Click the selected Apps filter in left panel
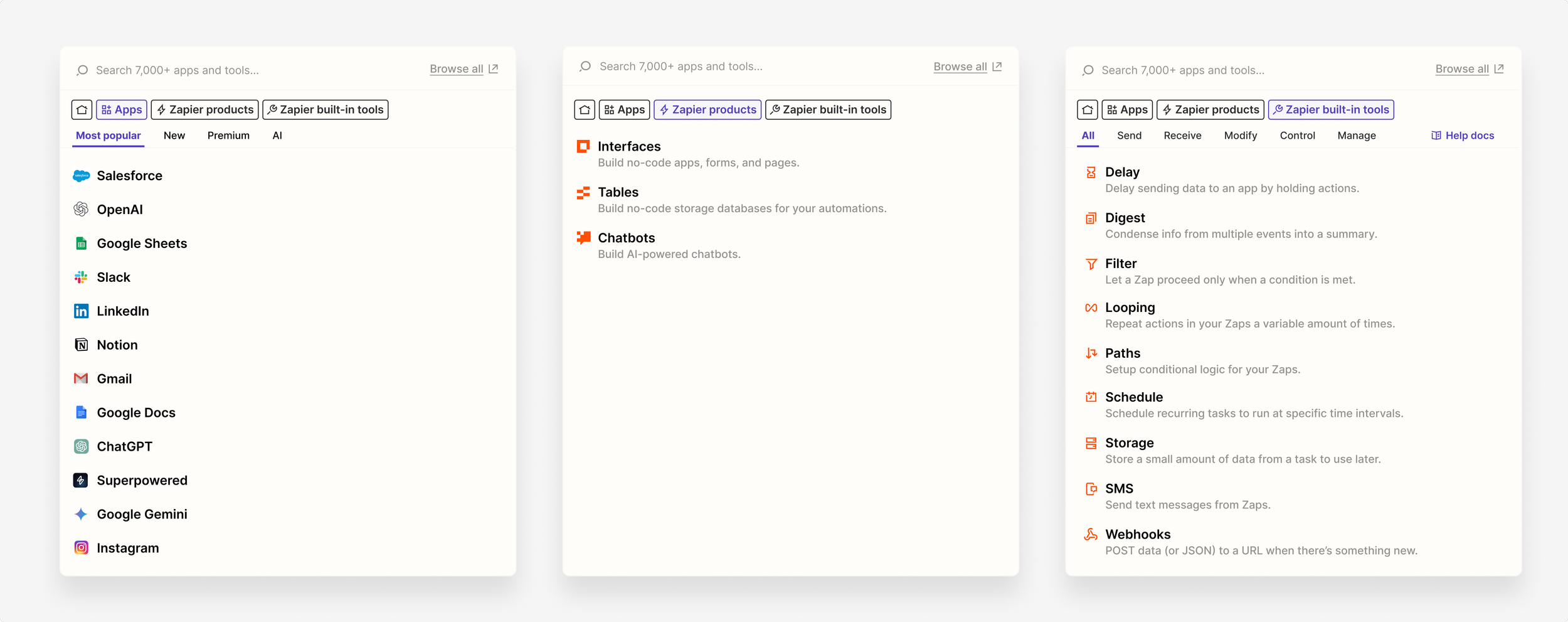This screenshot has height=622, width=1568. coord(122,110)
